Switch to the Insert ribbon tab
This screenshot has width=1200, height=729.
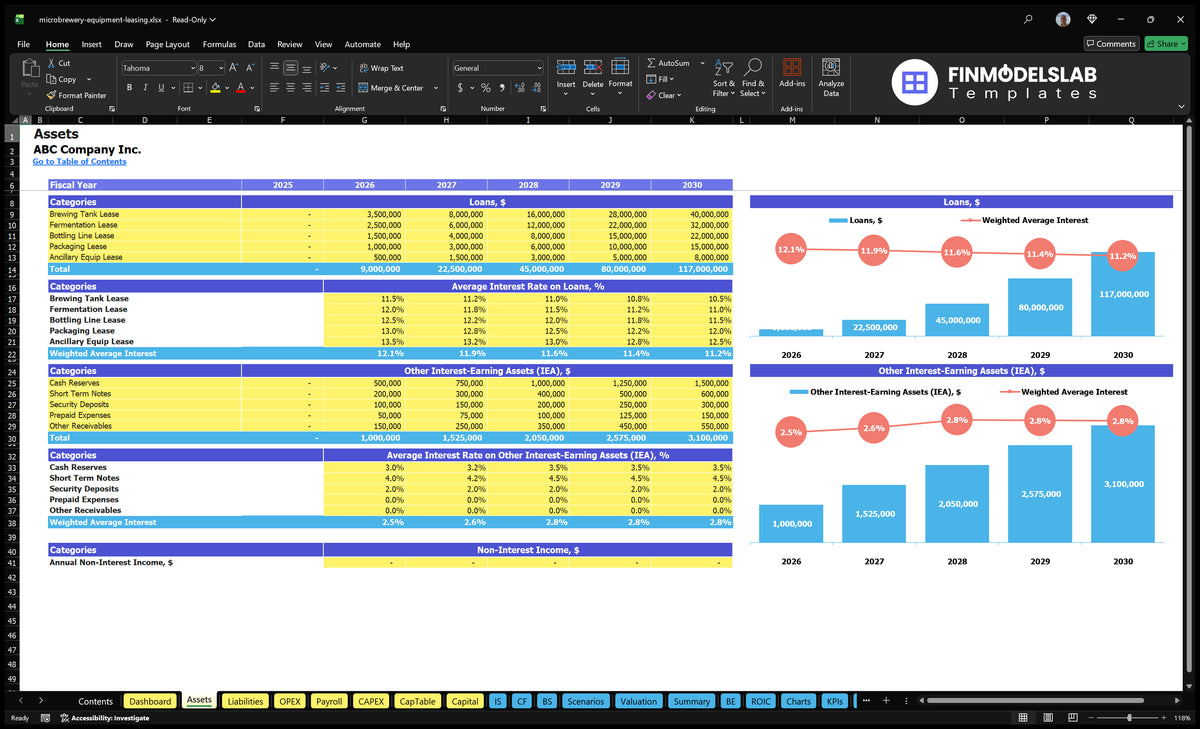91,44
